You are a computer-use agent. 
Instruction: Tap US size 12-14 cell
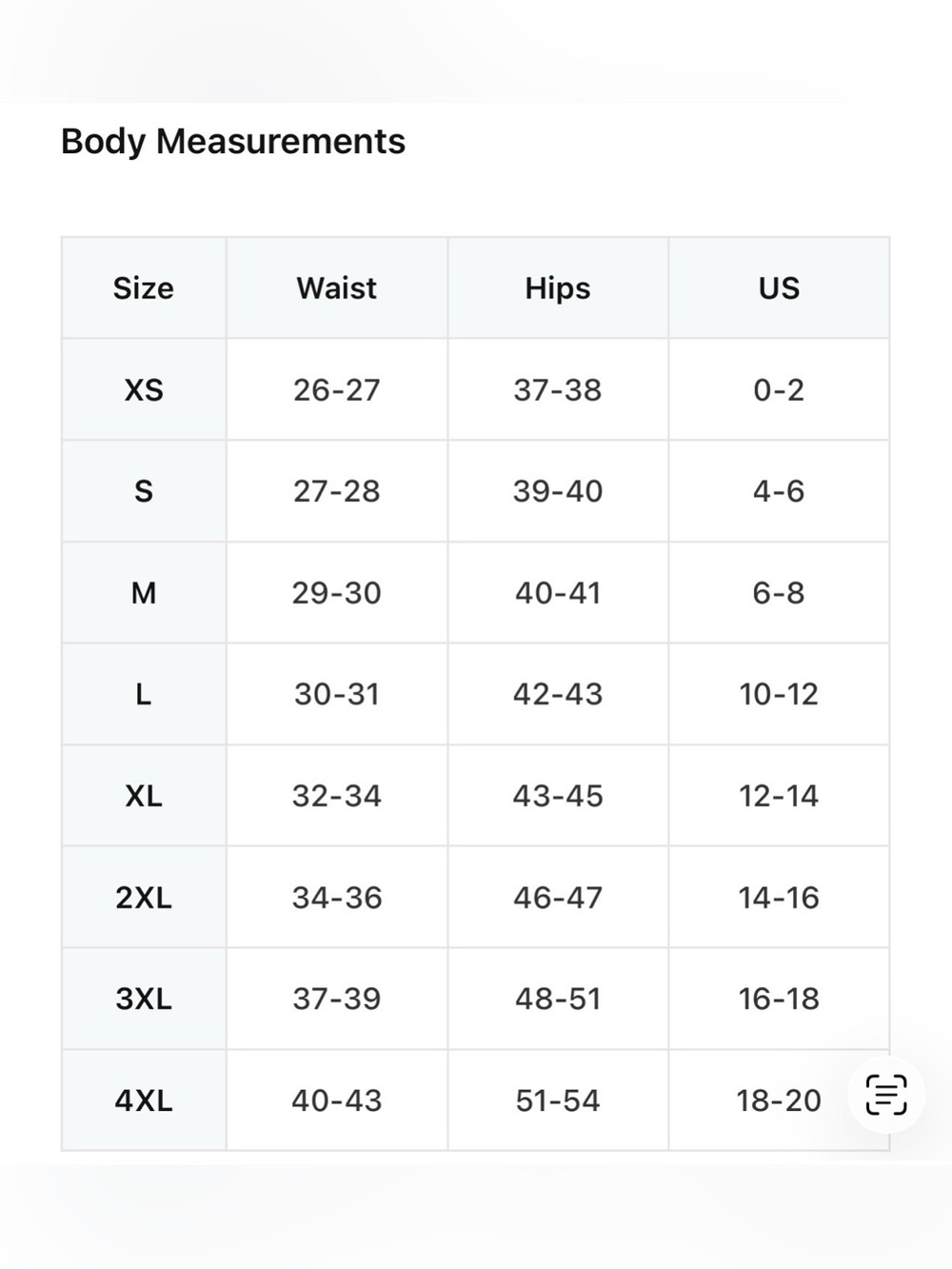tap(779, 796)
